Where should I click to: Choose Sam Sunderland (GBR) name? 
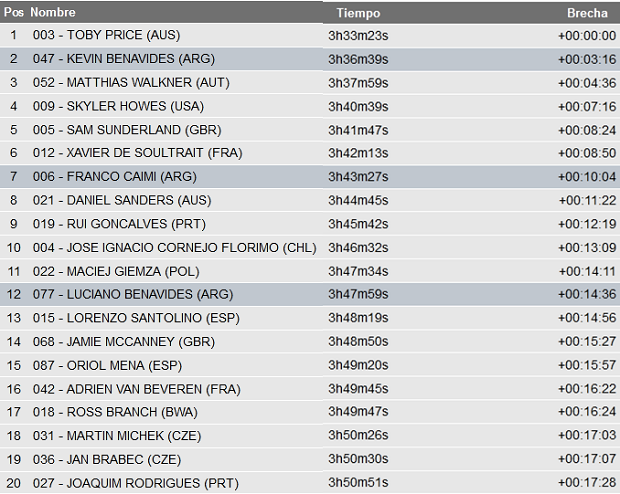click(x=127, y=130)
